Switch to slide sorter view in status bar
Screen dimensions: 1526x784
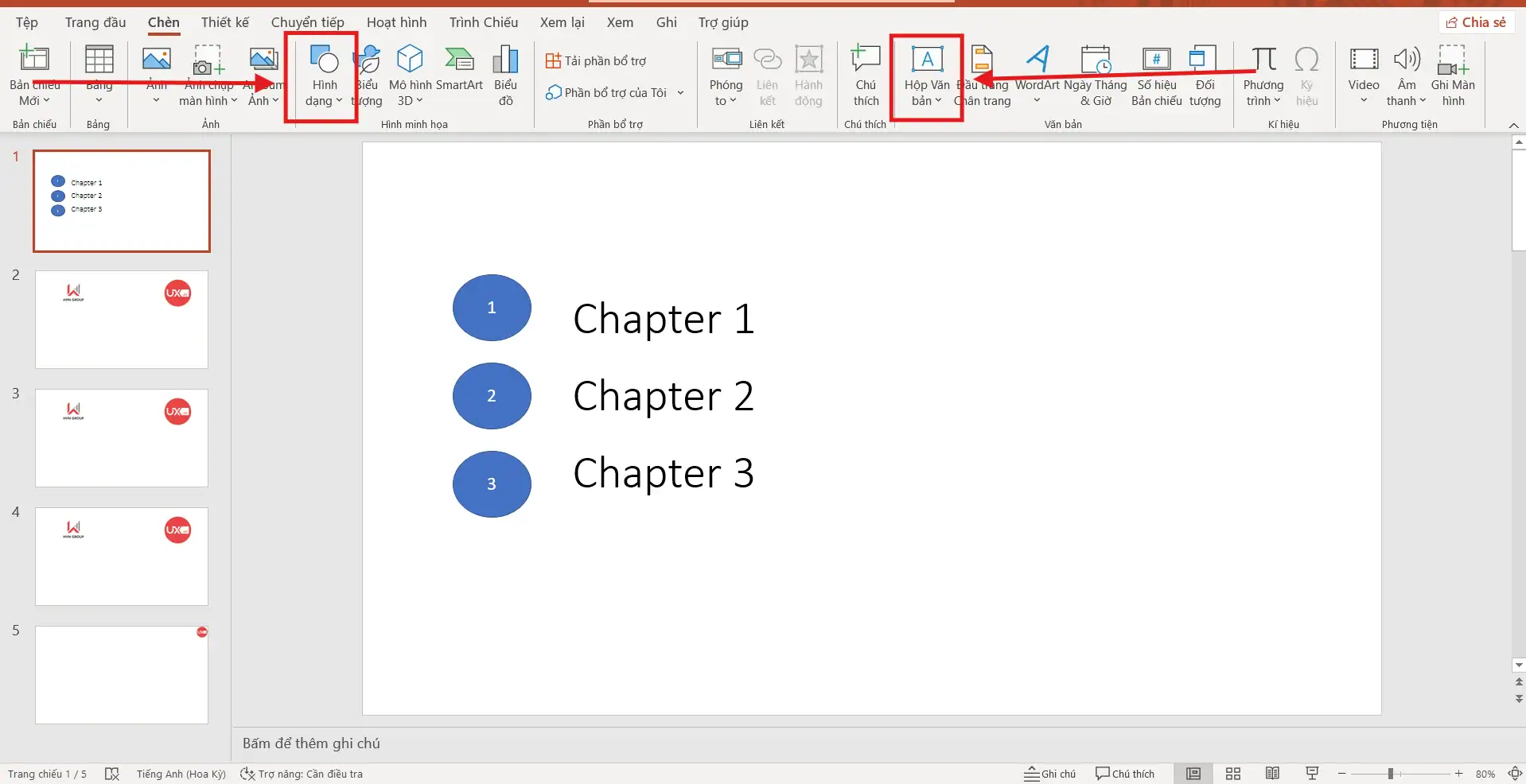click(1232, 773)
